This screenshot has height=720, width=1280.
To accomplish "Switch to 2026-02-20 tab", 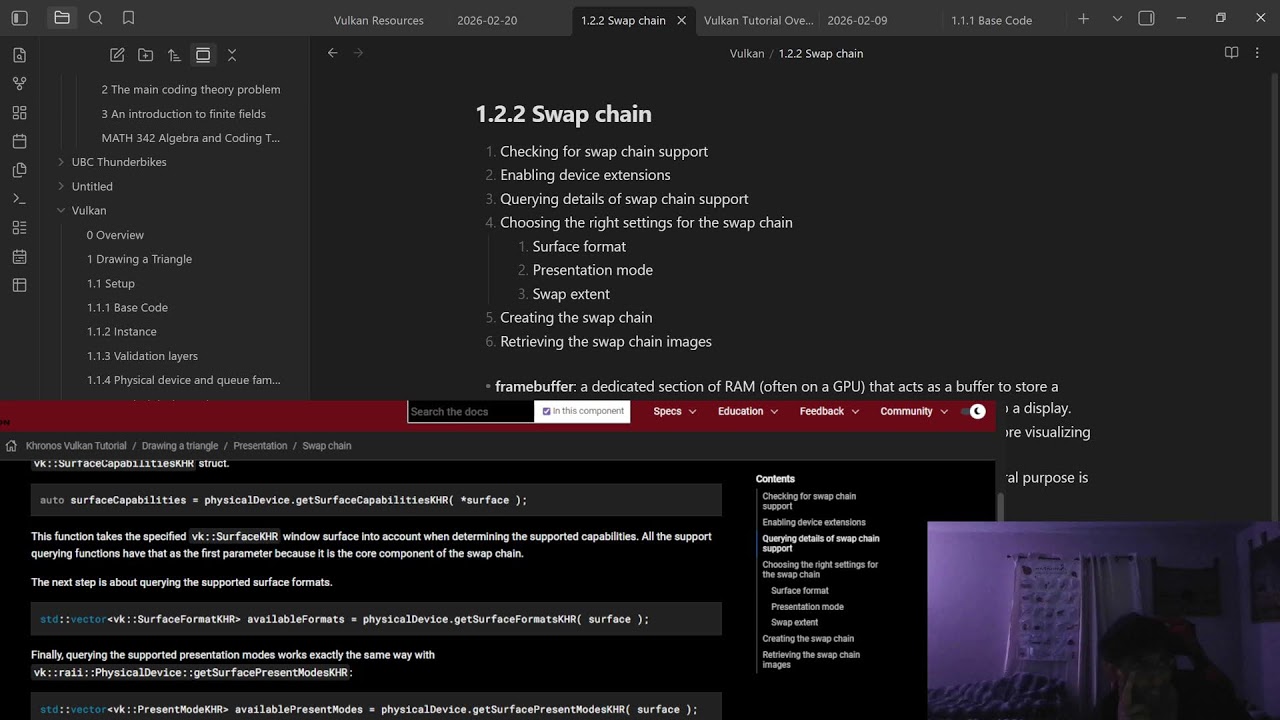I will [487, 20].
